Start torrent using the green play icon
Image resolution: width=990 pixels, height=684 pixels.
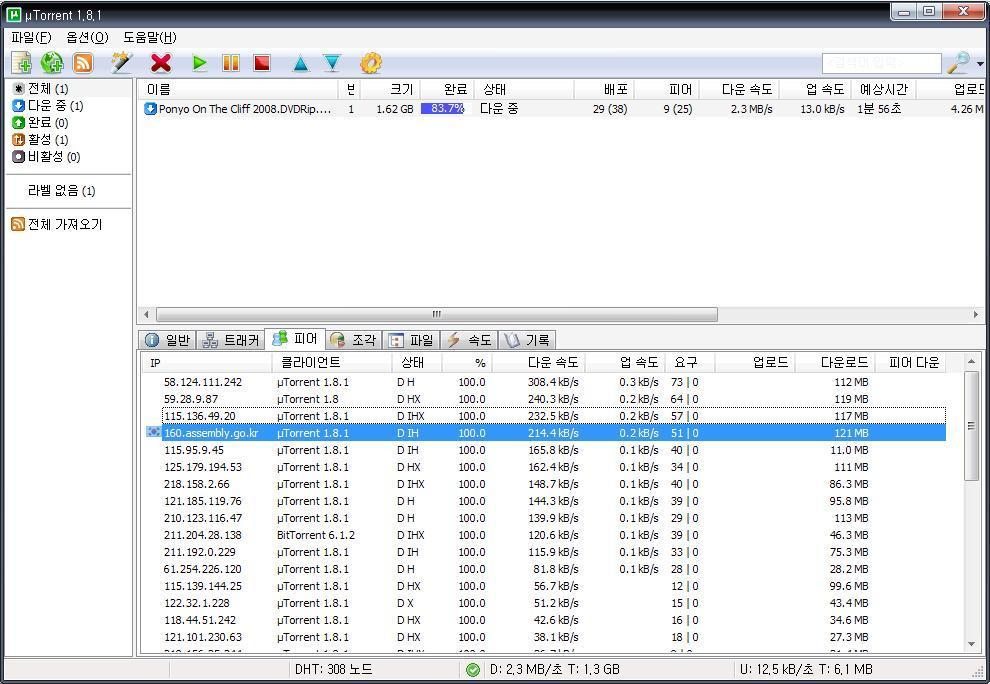coord(200,63)
